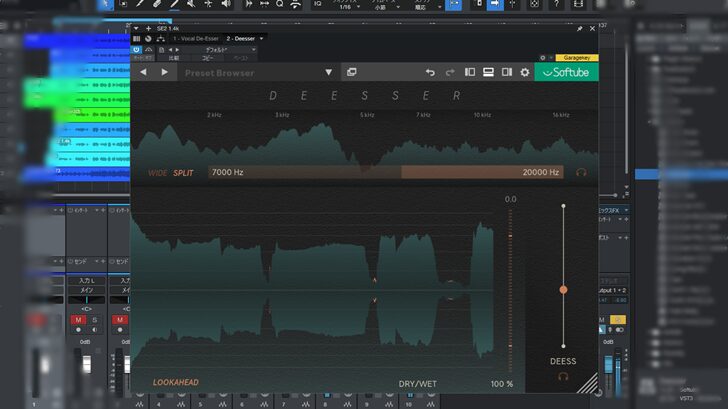728x409 pixels.
Task: Open the plugin window menu triangle
Action: [x=136, y=28]
